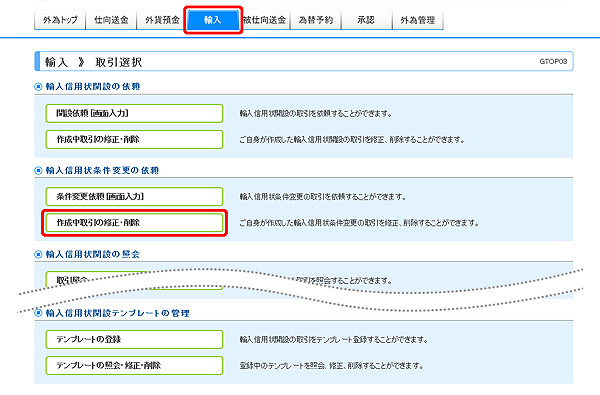Click 作成中取引の修正・削除 under 条件変更の依頼
Image resolution: width=600 pixels, height=395 pixels.
point(134,223)
